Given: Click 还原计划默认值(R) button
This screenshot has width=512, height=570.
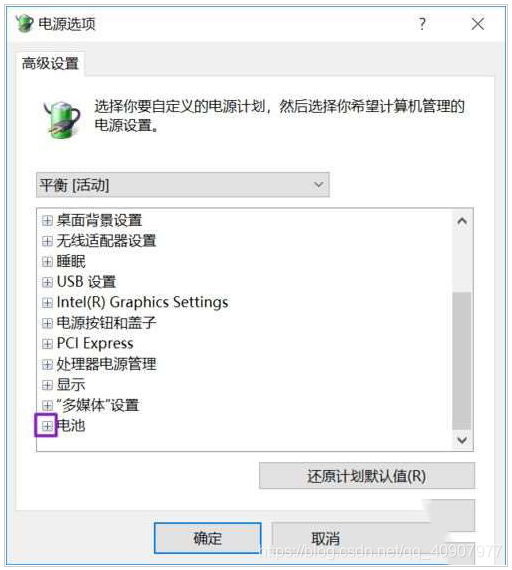Looking at the screenshot, I should point(367,476).
